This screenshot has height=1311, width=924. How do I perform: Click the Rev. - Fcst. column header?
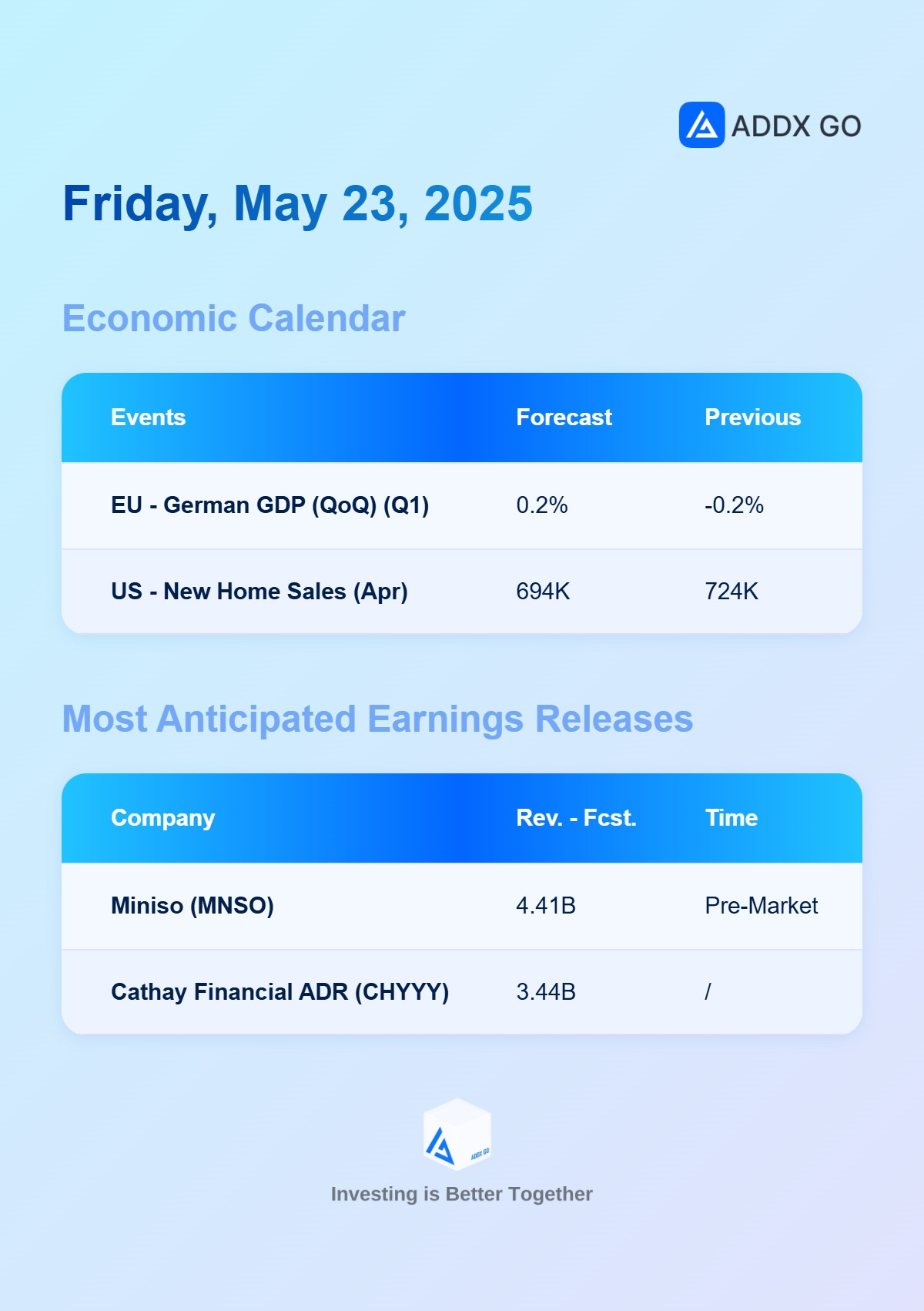[x=576, y=818]
